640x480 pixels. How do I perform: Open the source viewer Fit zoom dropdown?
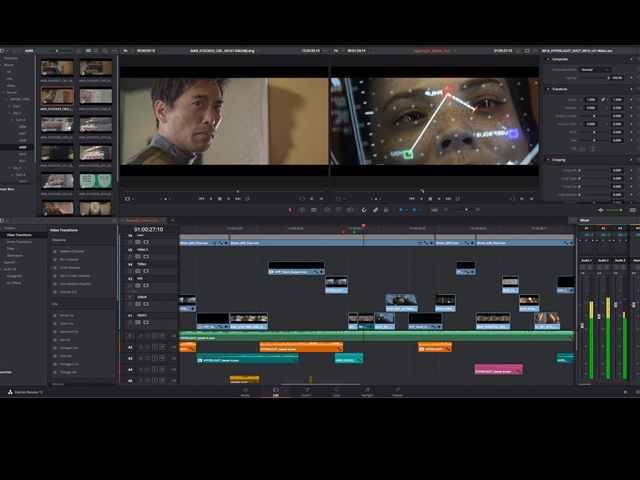click(x=127, y=51)
